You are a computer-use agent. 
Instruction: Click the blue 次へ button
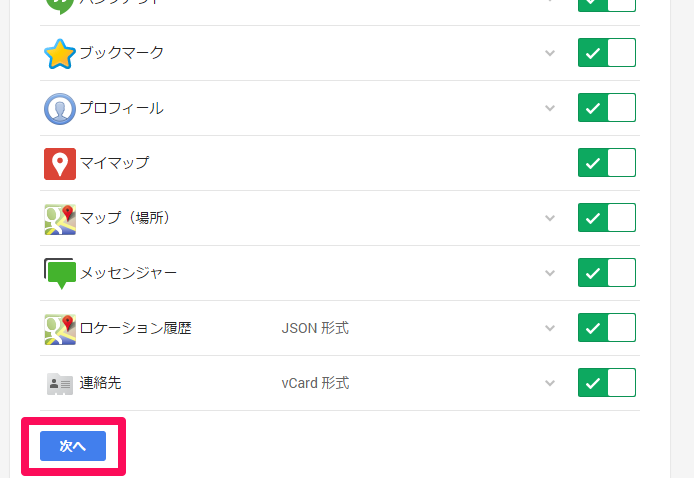(73, 446)
